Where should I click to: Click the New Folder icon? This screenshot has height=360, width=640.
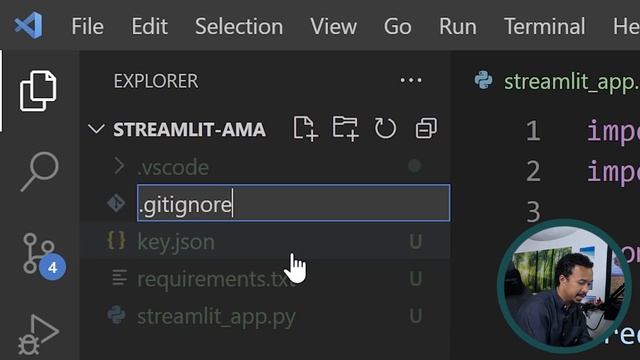(345, 129)
